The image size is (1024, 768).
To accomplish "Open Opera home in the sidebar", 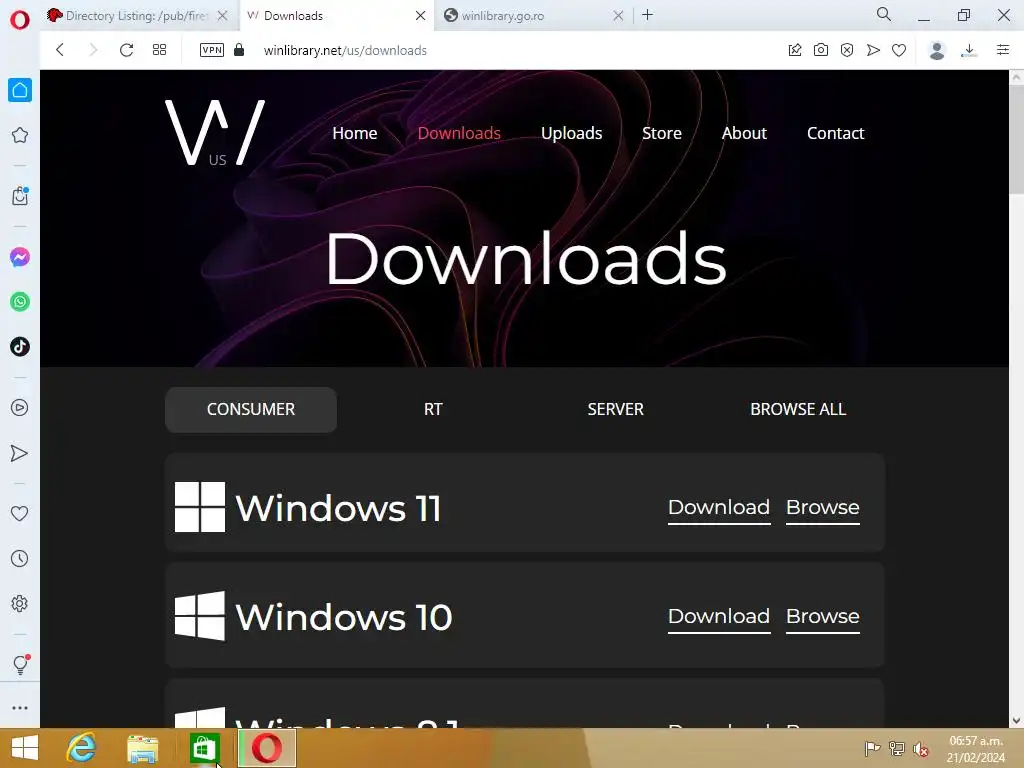I will click(x=20, y=90).
